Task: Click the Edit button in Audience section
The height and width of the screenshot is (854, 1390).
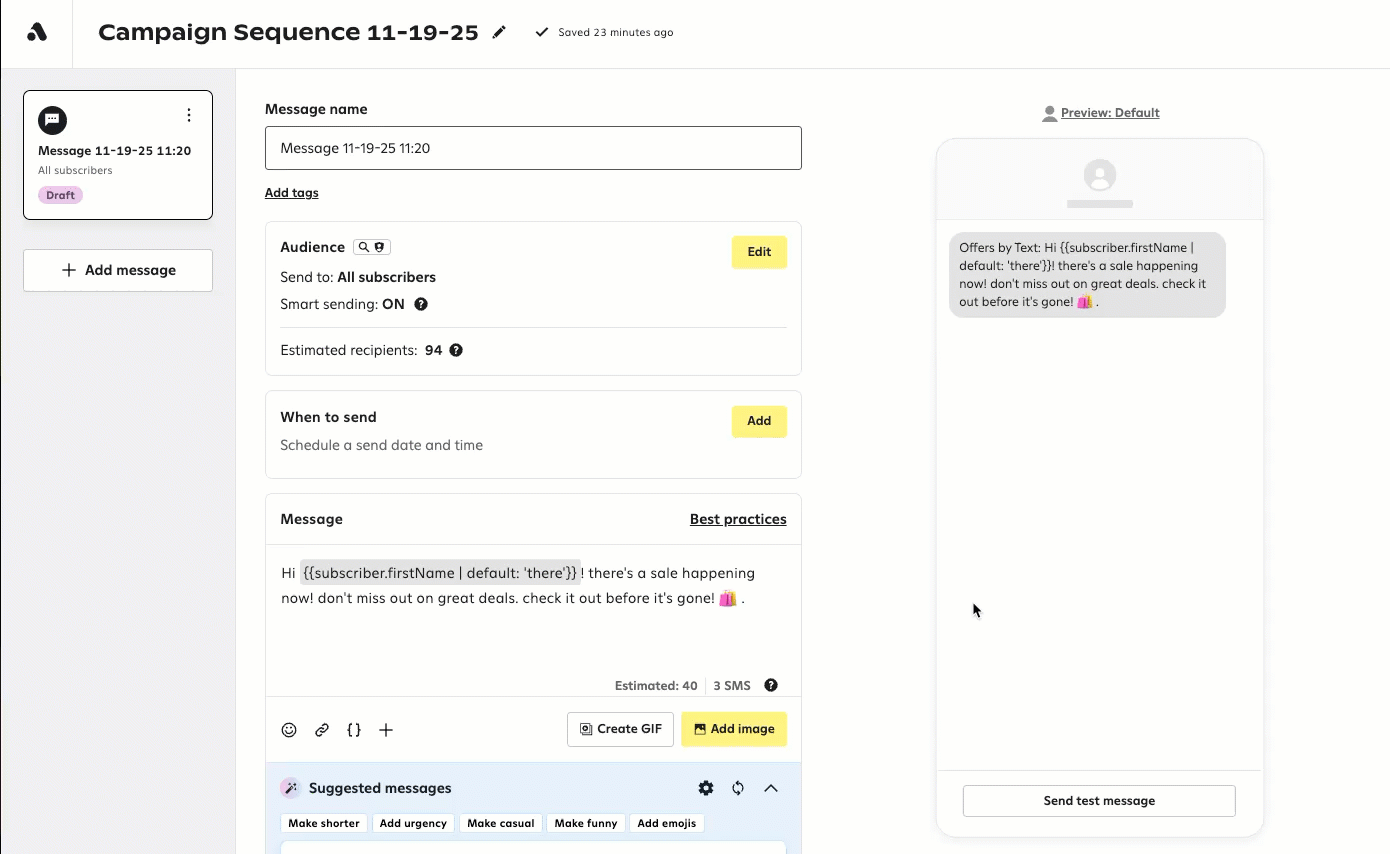Action: click(759, 252)
